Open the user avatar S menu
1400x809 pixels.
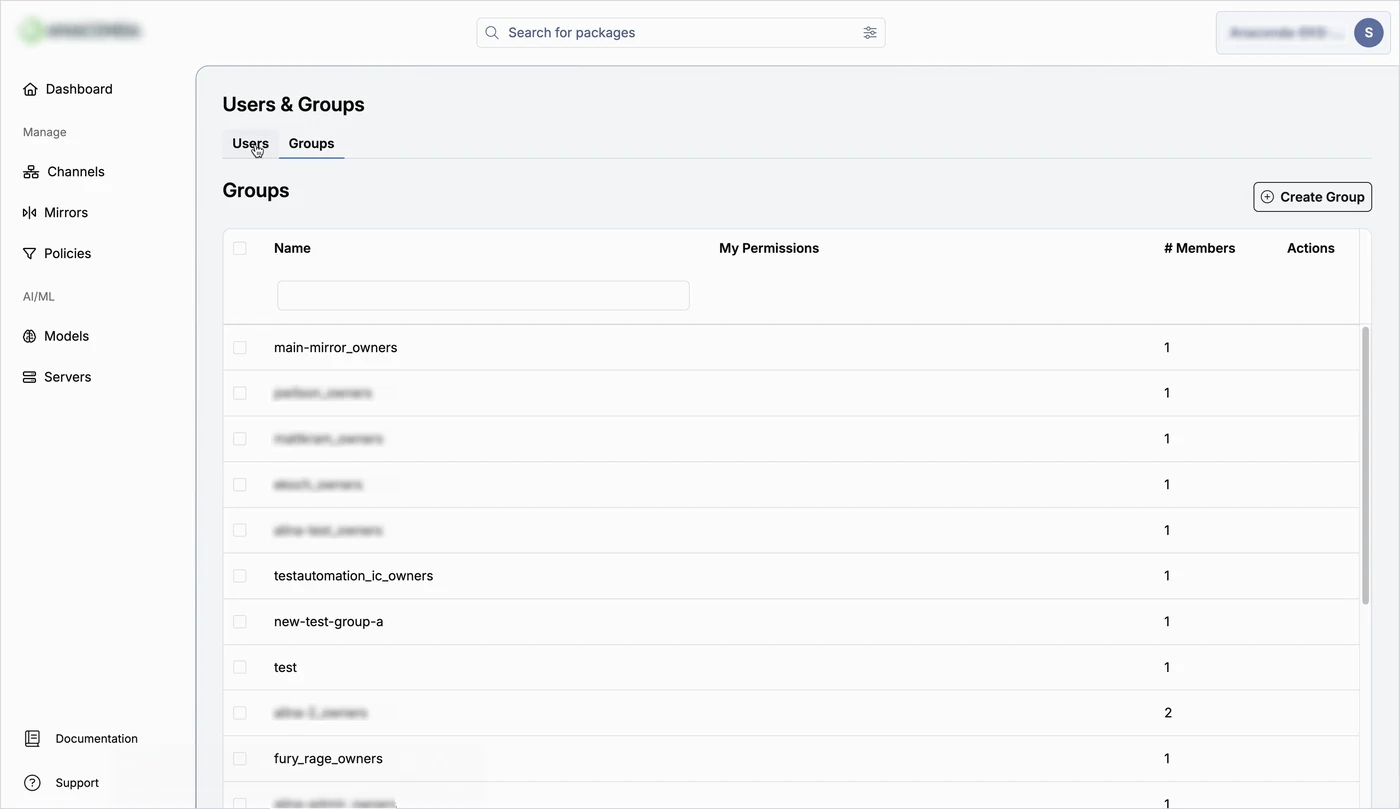1369,33
